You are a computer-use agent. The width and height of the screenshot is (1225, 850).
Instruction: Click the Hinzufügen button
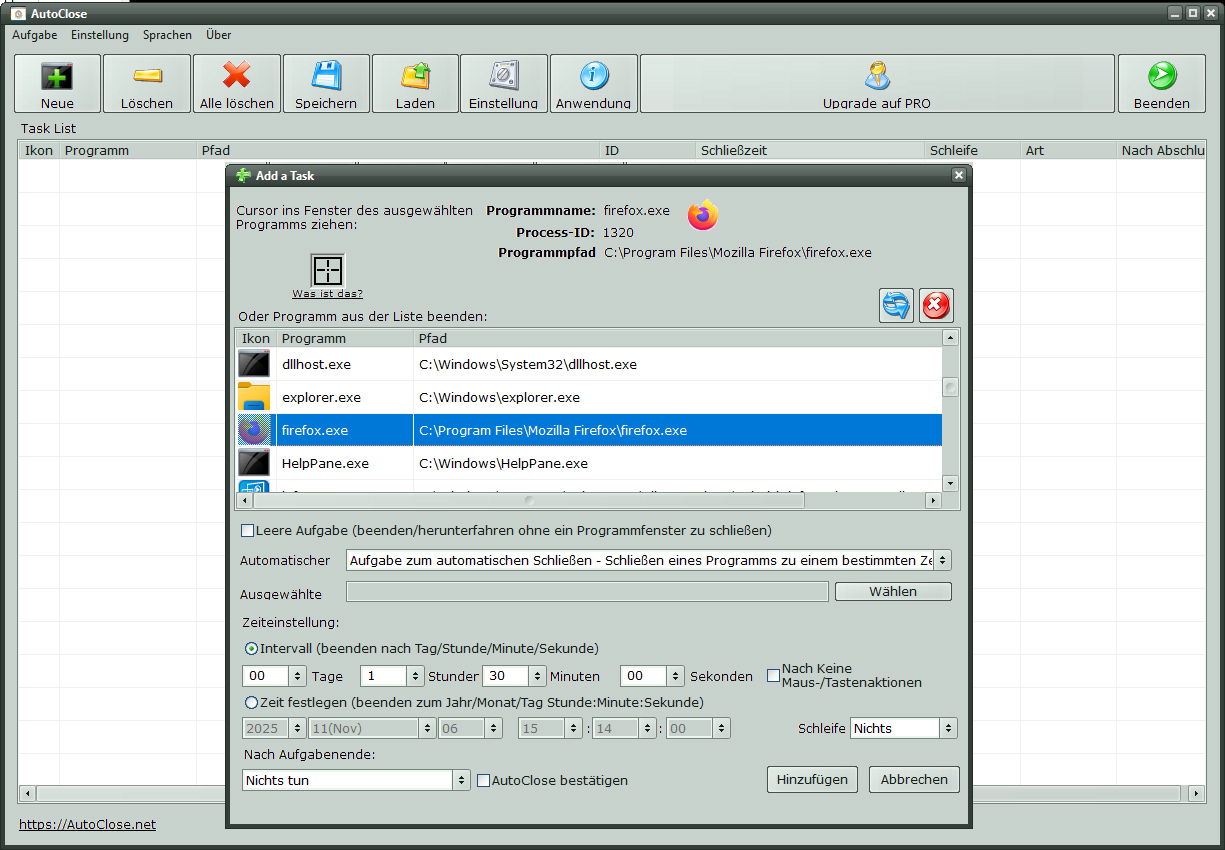812,779
